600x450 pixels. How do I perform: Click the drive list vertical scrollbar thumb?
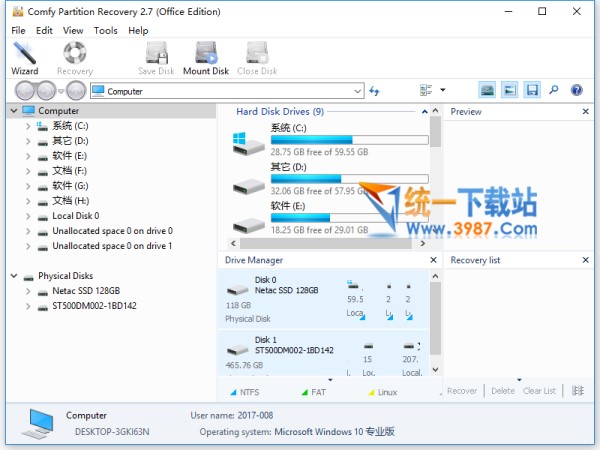pyautogui.click(x=435, y=132)
